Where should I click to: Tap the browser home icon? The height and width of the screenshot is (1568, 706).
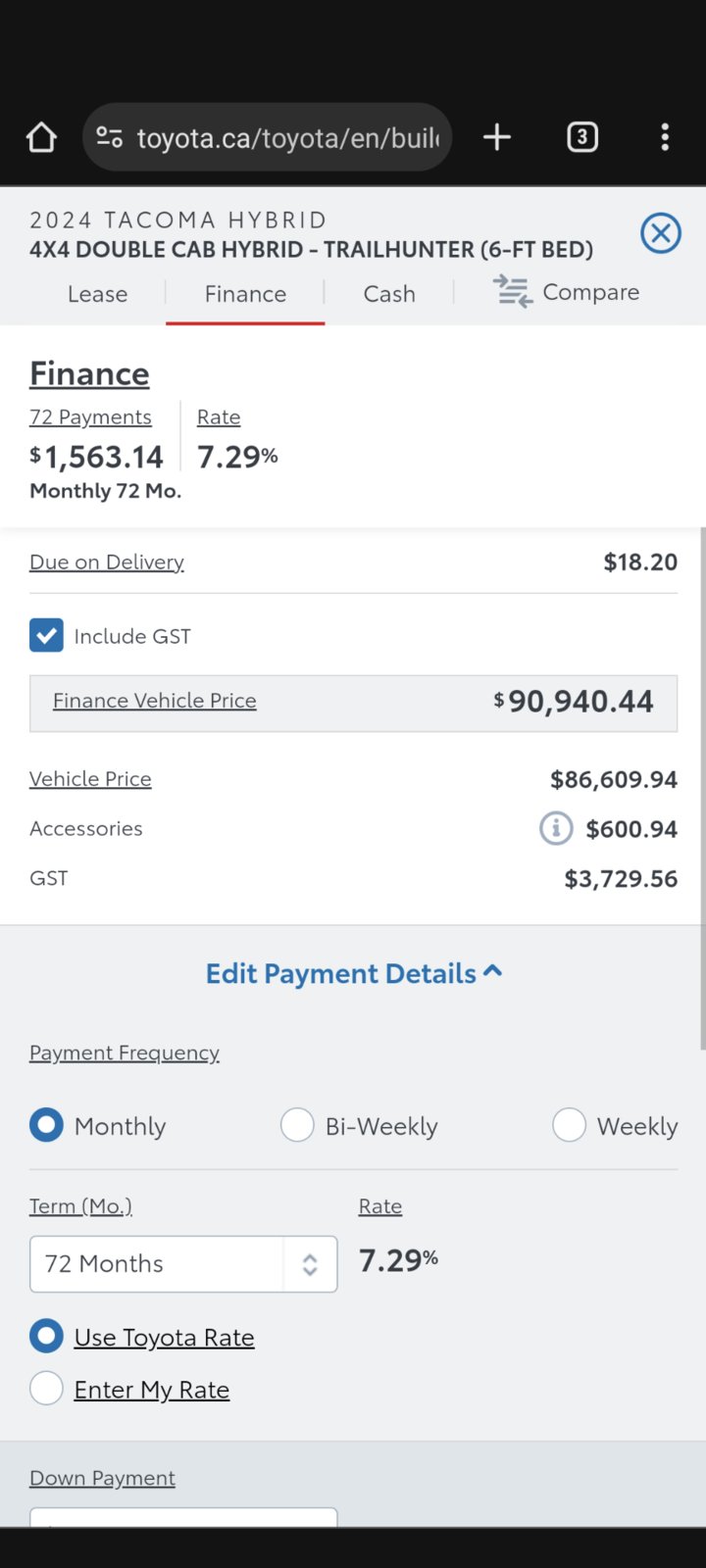(41, 137)
